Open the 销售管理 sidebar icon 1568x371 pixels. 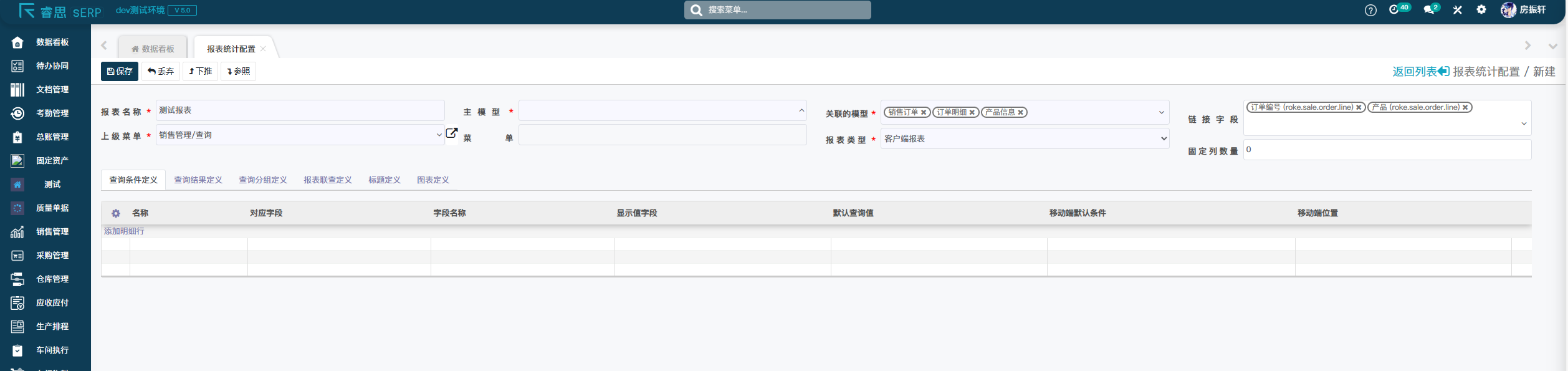pyautogui.click(x=17, y=232)
